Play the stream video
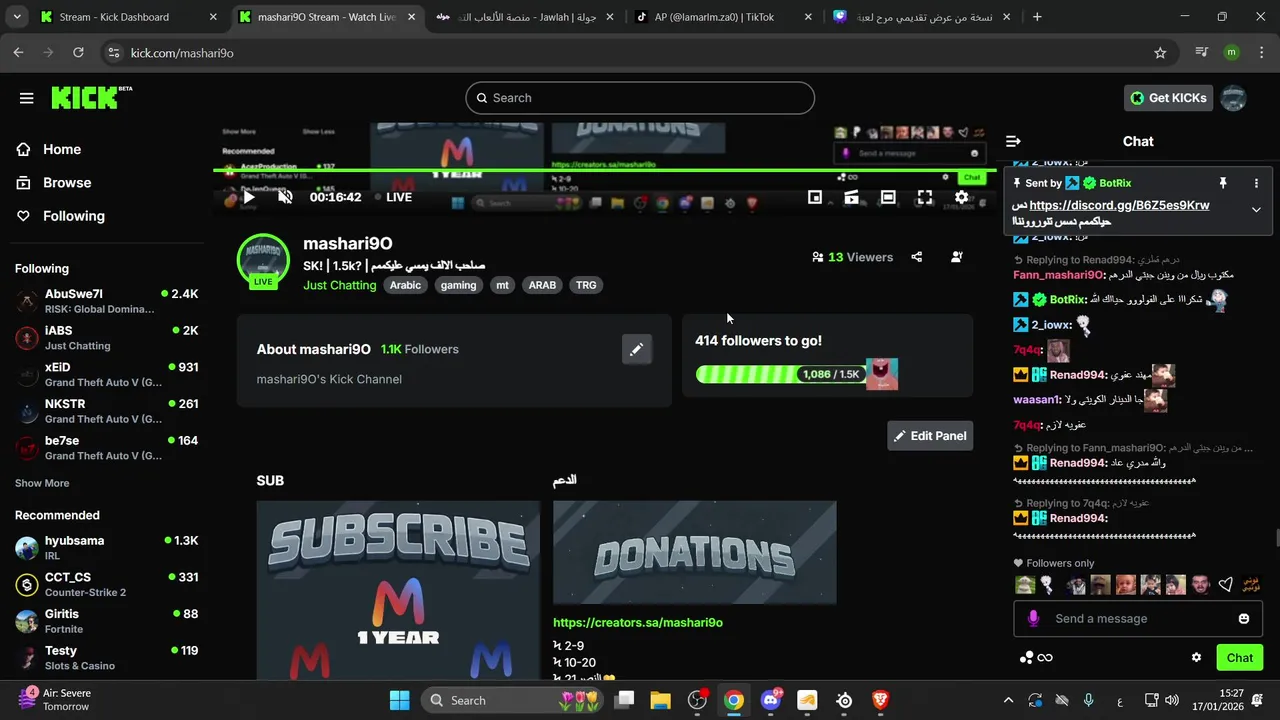Viewport: 1280px width, 720px height. [x=249, y=197]
